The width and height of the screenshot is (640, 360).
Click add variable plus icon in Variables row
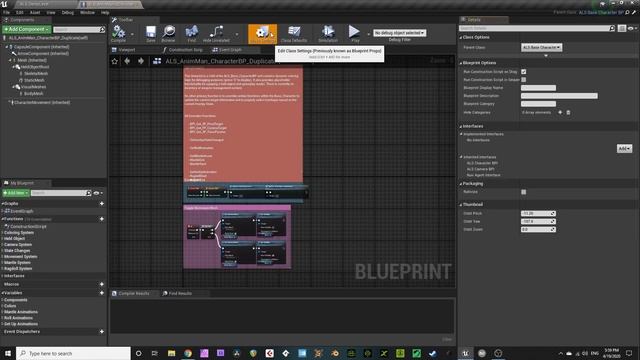point(102,293)
